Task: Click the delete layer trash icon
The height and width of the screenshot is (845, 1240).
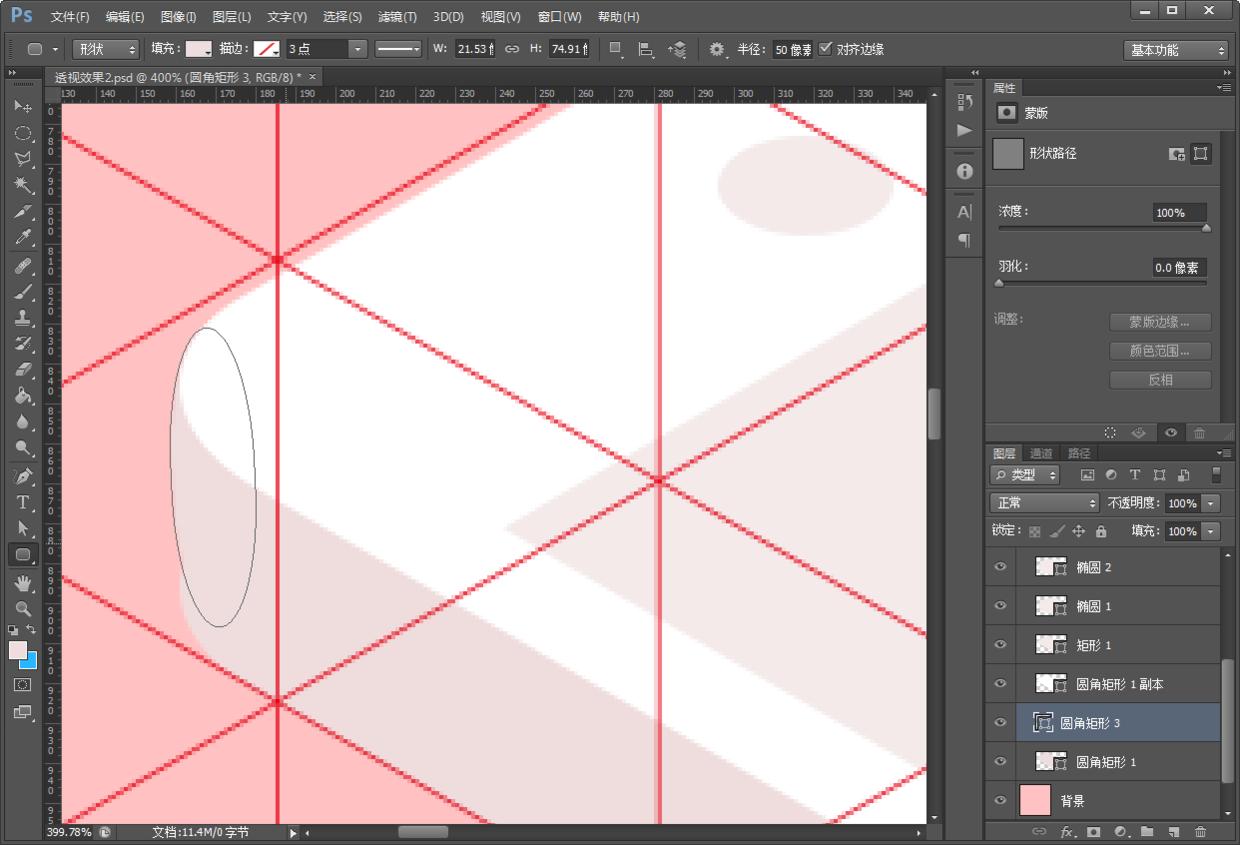Action: click(x=1200, y=831)
